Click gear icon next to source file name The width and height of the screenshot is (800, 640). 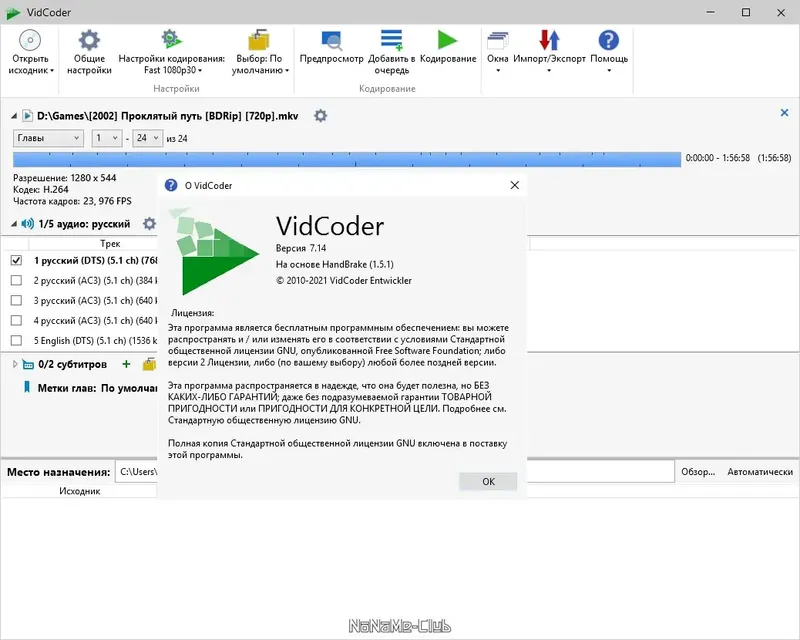click(x=320, y=116)
